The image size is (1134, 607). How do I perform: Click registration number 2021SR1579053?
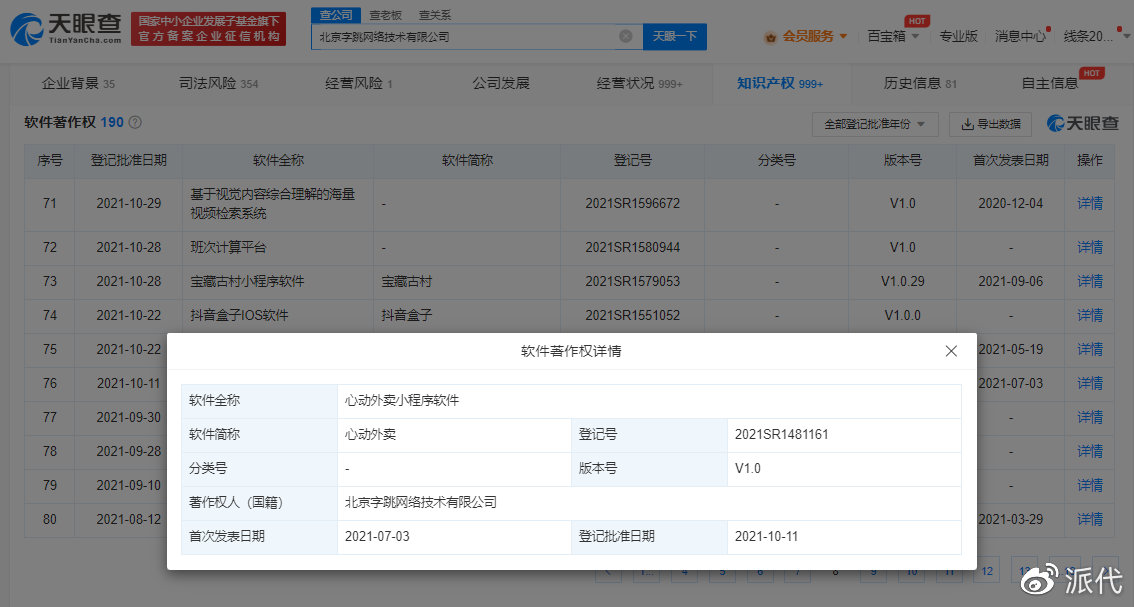pyautogui.click(x=633, y=281)
